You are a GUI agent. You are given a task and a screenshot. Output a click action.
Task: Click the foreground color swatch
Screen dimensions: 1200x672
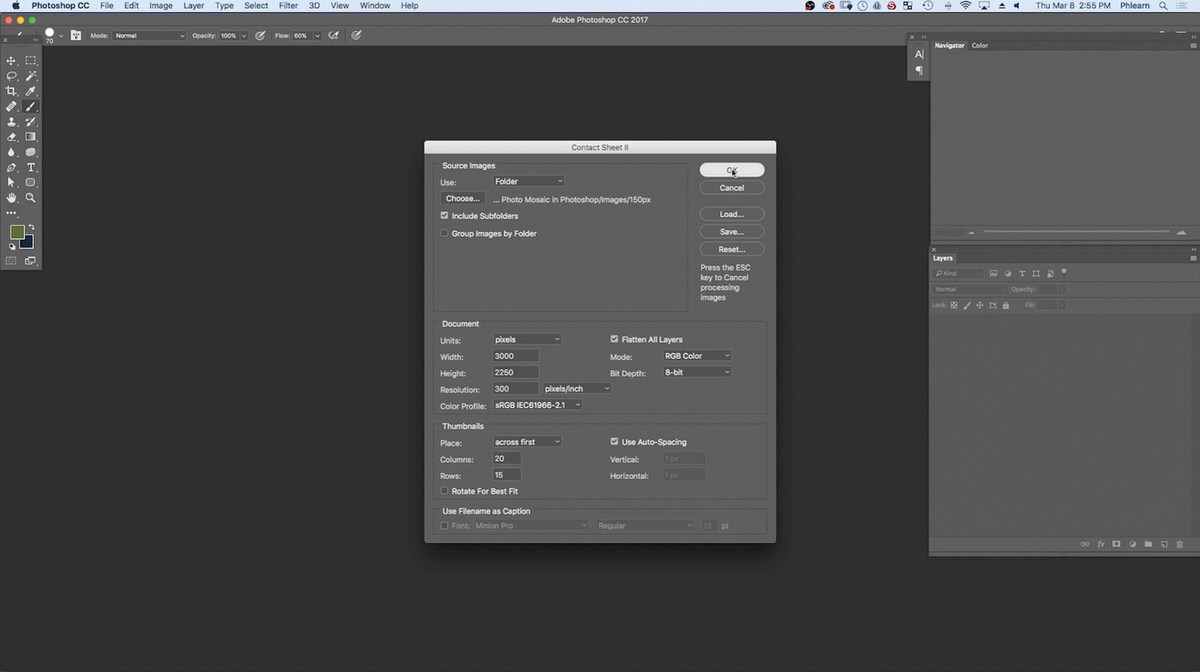(x=16, y=232)
